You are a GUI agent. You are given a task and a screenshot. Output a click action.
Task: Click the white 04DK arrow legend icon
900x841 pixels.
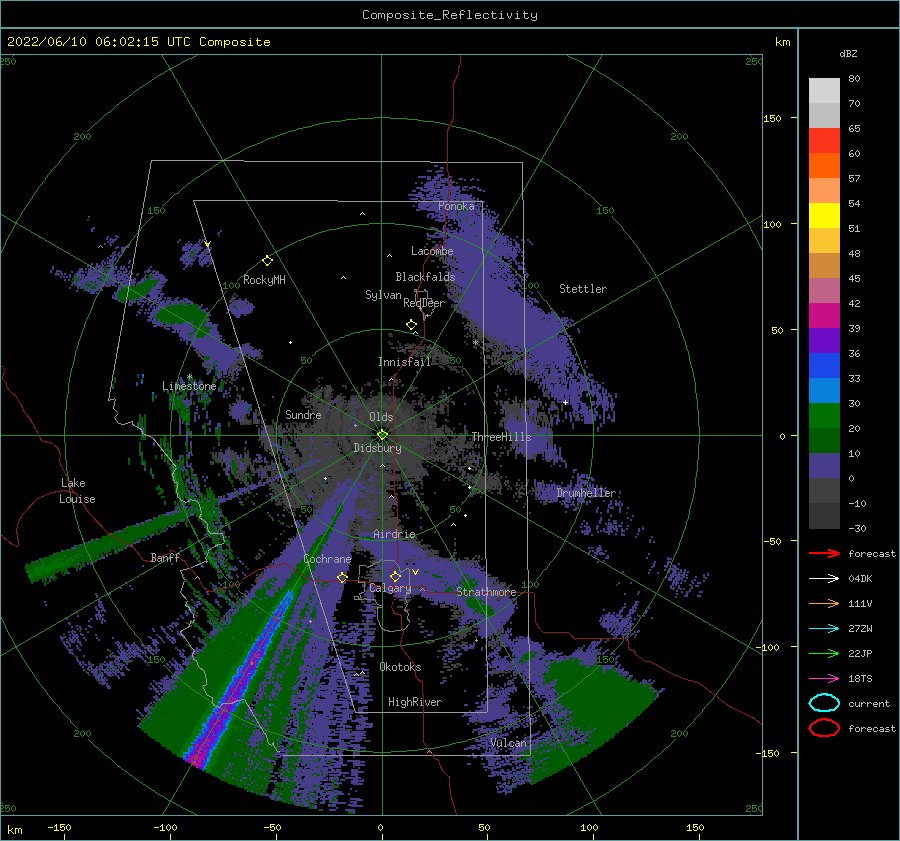(824, 578)
